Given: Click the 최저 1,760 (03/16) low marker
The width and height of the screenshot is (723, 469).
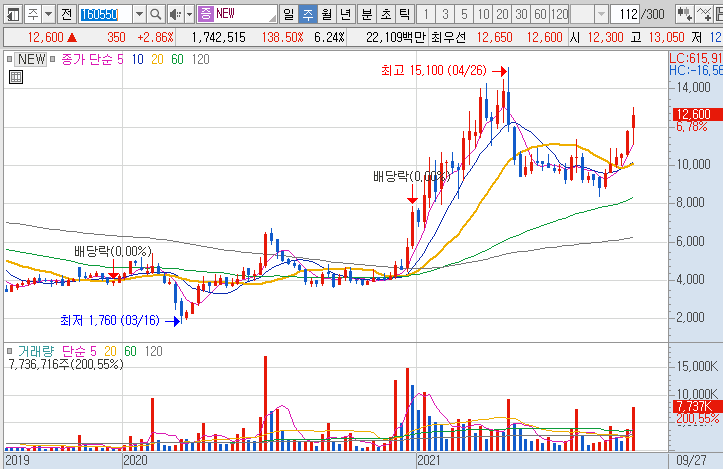Looking at the screenshot, I should (x=110, y=321).
